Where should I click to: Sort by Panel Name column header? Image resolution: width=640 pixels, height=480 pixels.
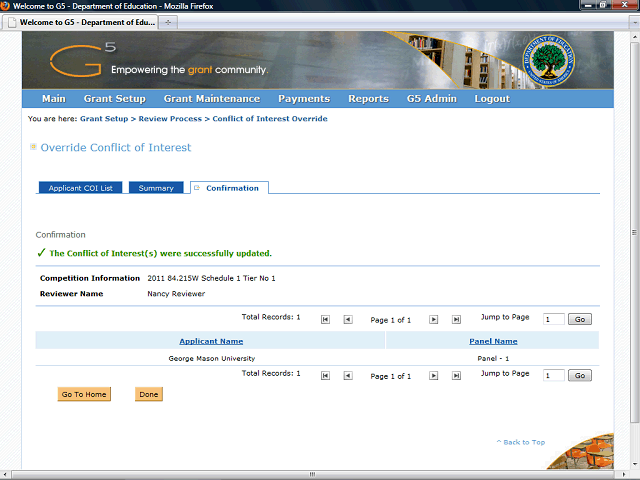[x=493, y=341]
